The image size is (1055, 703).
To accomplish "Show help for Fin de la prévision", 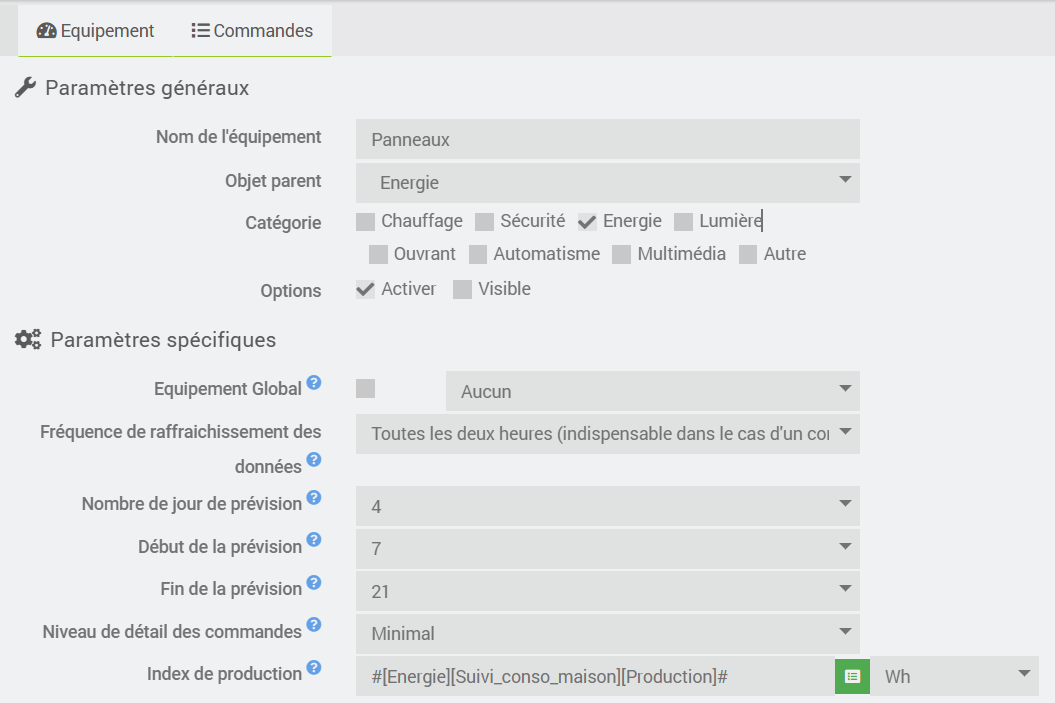I will coord(314,582).
